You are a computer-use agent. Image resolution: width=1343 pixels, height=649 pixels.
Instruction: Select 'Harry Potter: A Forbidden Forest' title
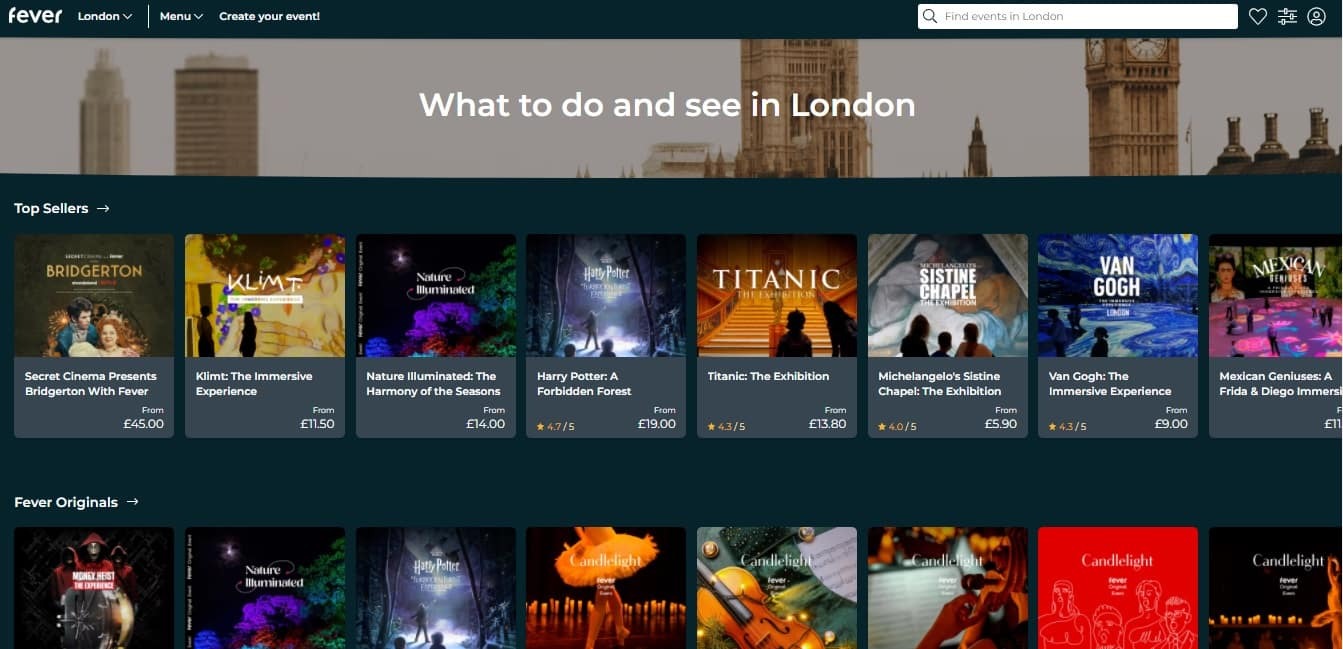point(584,383)
